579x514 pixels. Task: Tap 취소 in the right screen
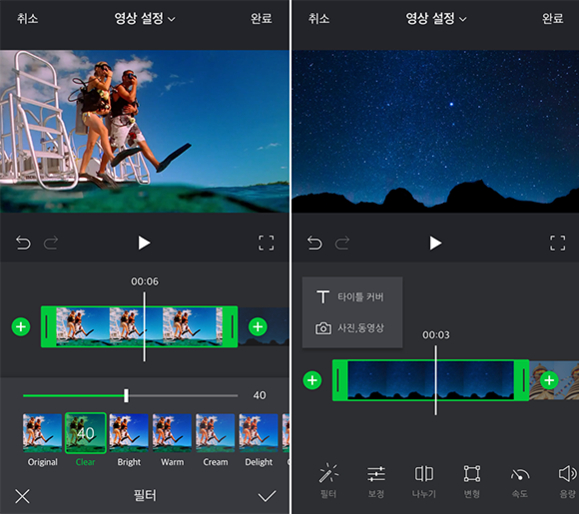[319, 18]
